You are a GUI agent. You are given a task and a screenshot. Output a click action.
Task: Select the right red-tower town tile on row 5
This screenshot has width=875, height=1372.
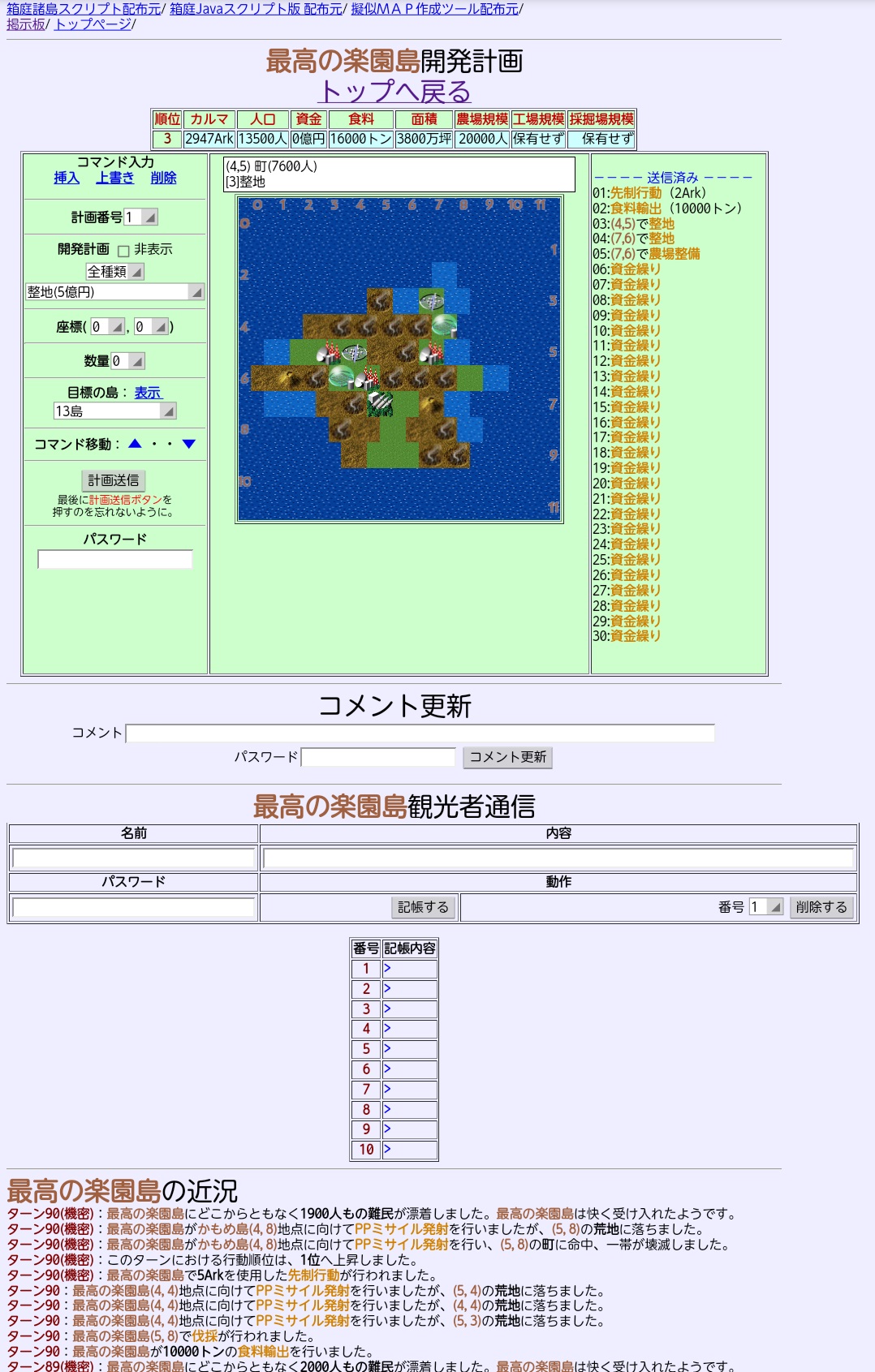coord(431,352)
